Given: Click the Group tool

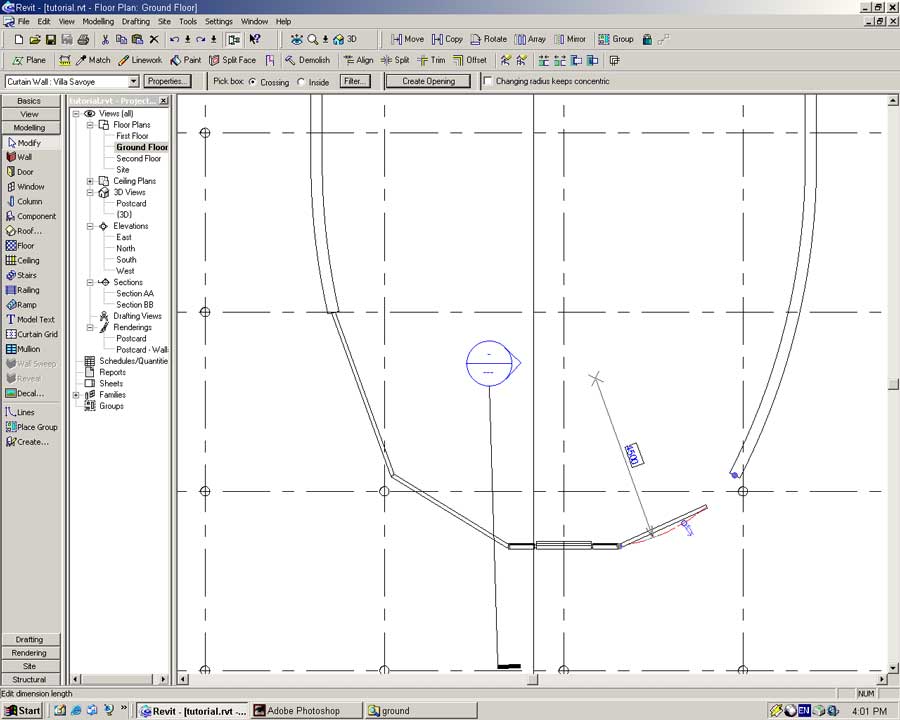Looking at the screenshot, I should tap(615, 40).
